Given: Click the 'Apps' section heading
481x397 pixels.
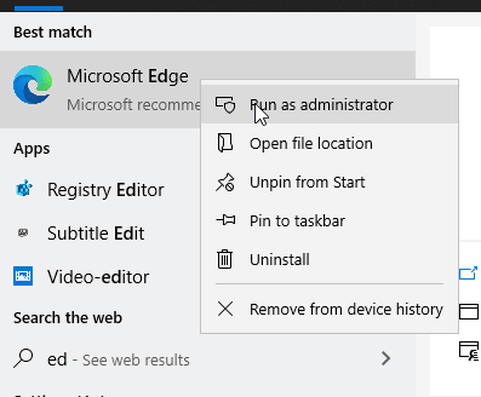Looking at the screenshot, I should [x=32, y=149].
